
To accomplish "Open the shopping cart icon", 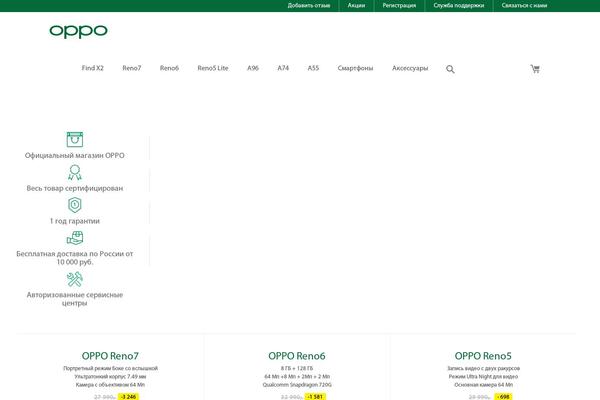I will point(535,69).
